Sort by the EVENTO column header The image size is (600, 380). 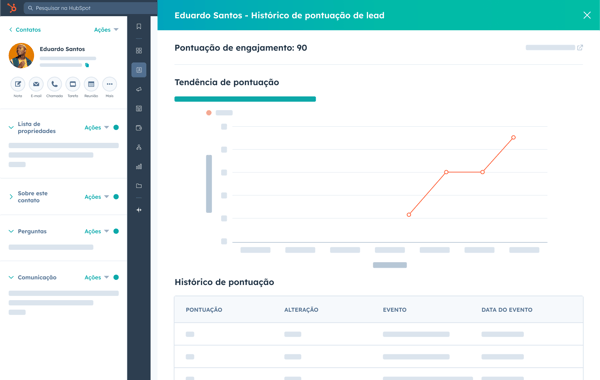coord(395,310)
